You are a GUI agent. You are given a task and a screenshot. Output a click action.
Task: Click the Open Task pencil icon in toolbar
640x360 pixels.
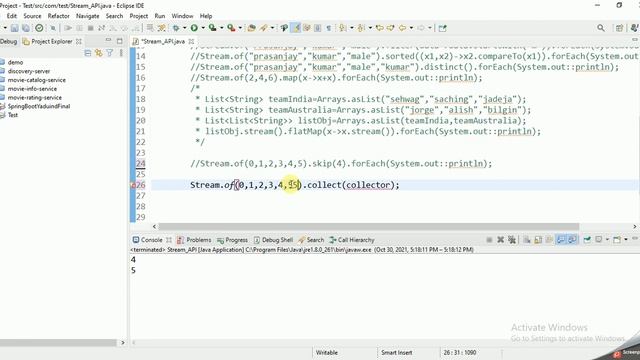point(264,28)
